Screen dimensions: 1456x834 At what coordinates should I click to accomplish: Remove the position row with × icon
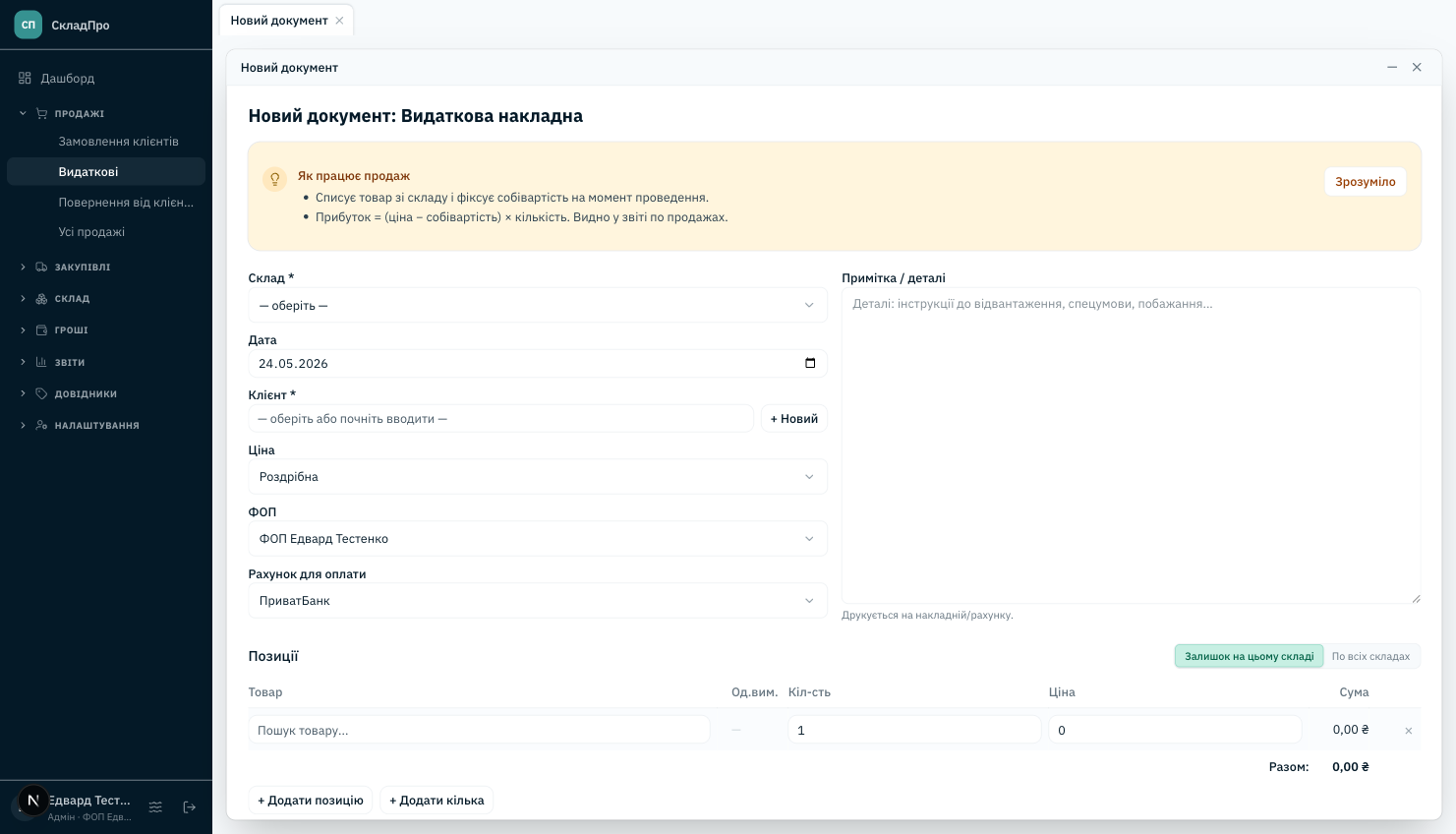(x=1408, y=731)
